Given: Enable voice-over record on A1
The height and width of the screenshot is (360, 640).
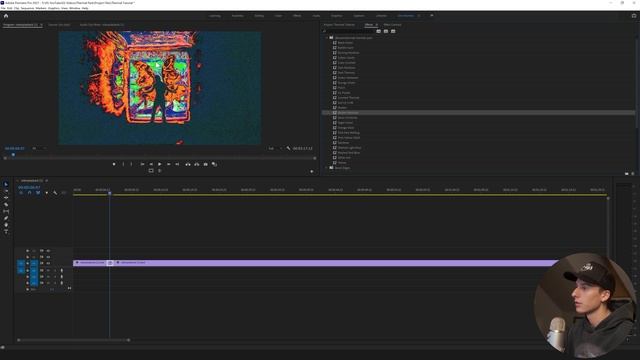Looking at the screenshot, I should (x=62, y=270).
